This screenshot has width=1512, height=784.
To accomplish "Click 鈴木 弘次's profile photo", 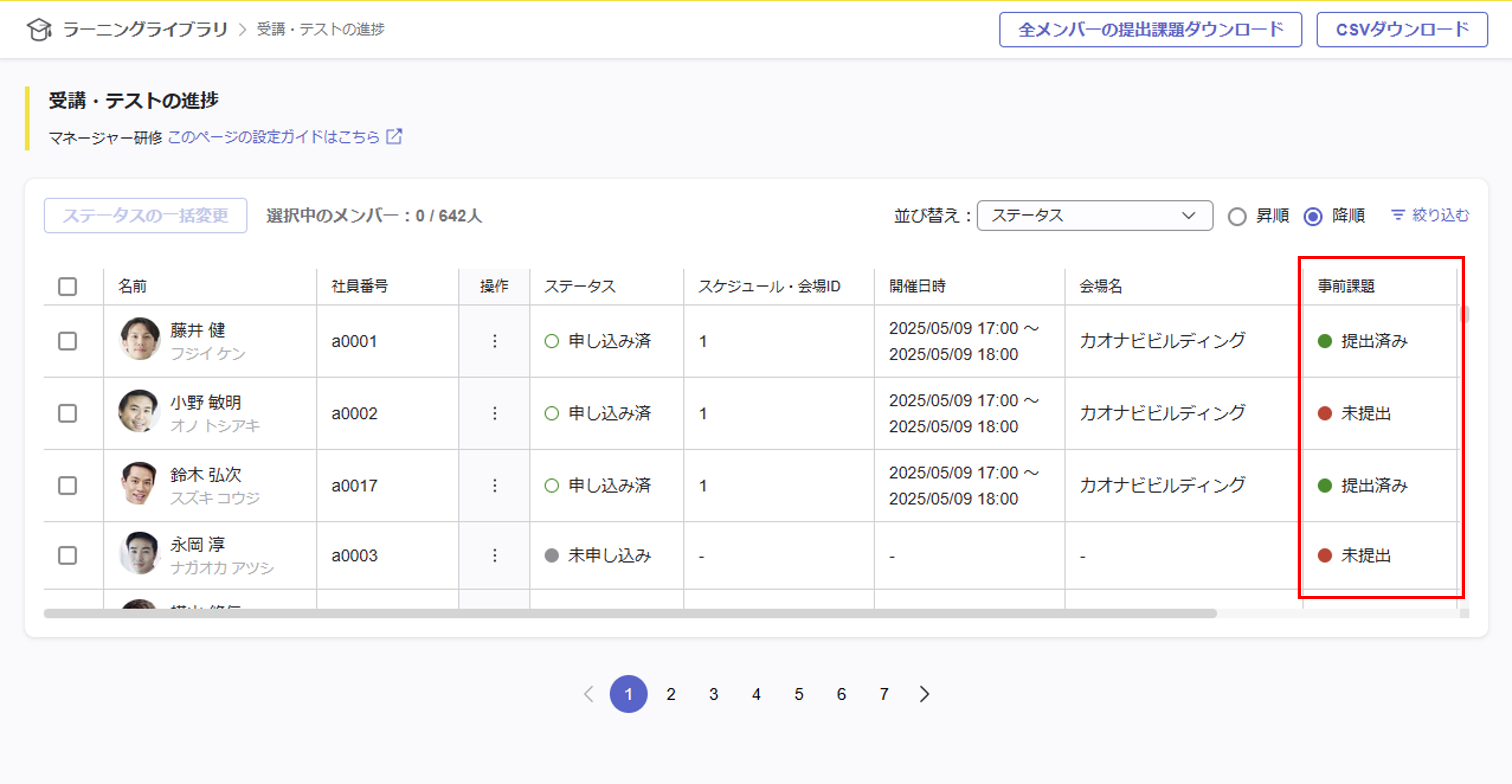I will tap(139, 483).
